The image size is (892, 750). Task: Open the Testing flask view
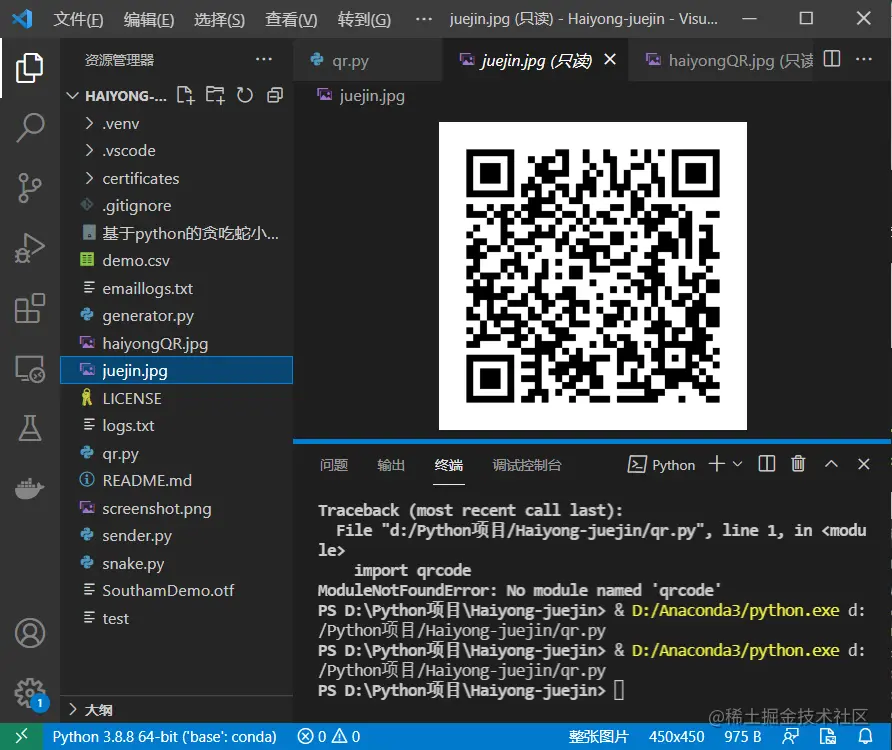30,428
